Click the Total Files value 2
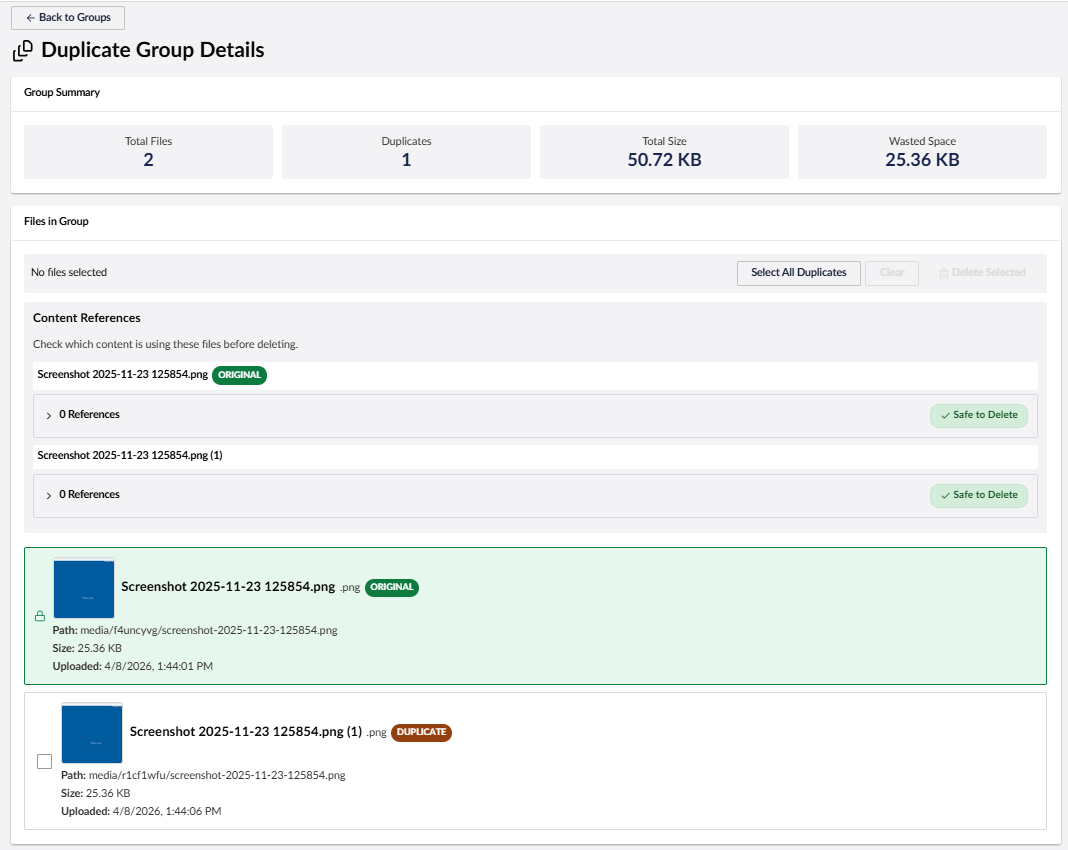The height and width of the screenshot is (850, 1068). [148, 160]
